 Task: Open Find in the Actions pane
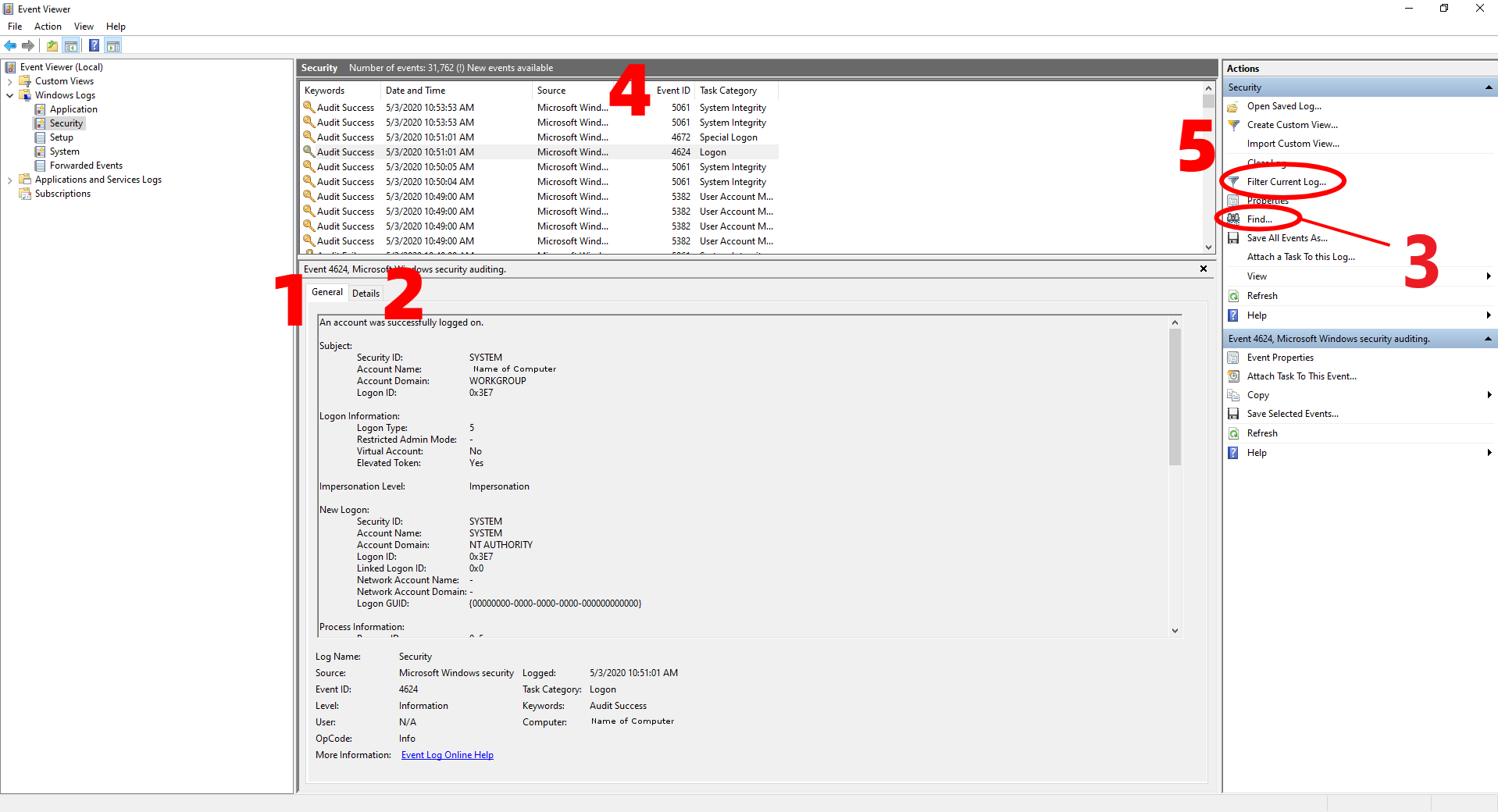[1259, 219]
